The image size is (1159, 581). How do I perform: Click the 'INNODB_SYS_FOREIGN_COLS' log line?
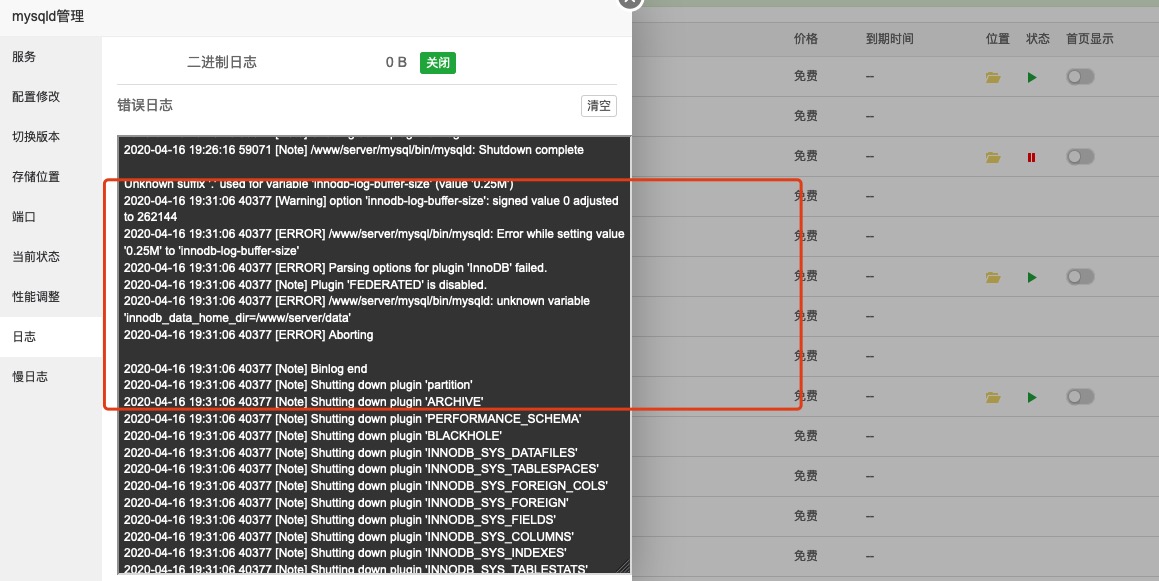366,486
